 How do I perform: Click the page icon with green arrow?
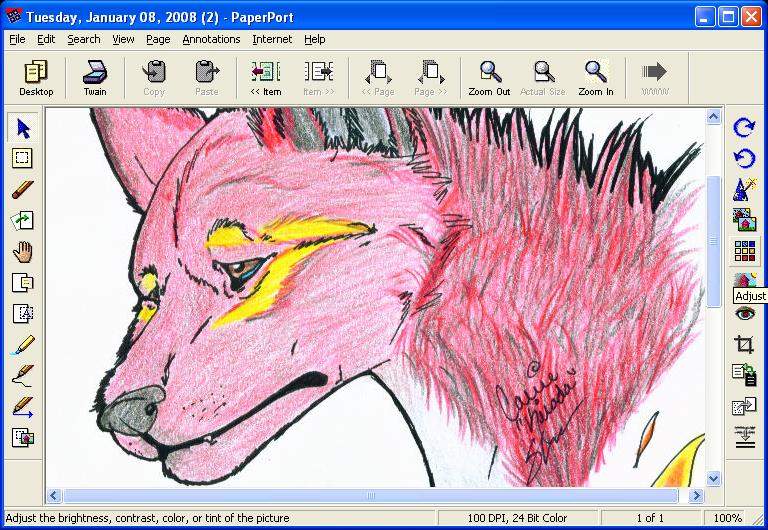pos(23,220)
